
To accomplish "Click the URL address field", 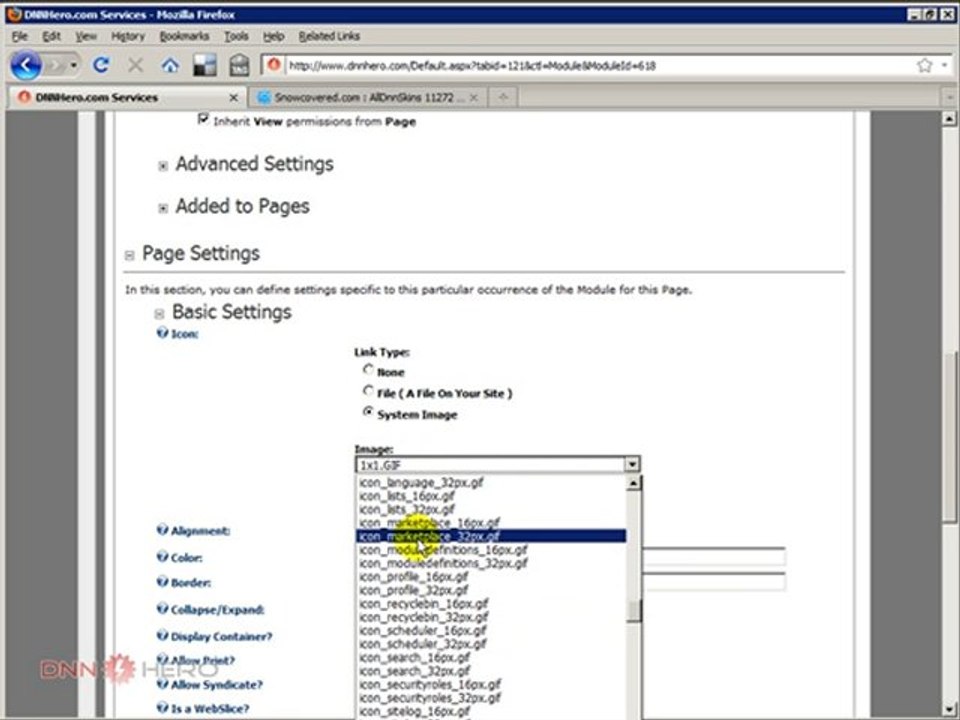I will (600, 65).
